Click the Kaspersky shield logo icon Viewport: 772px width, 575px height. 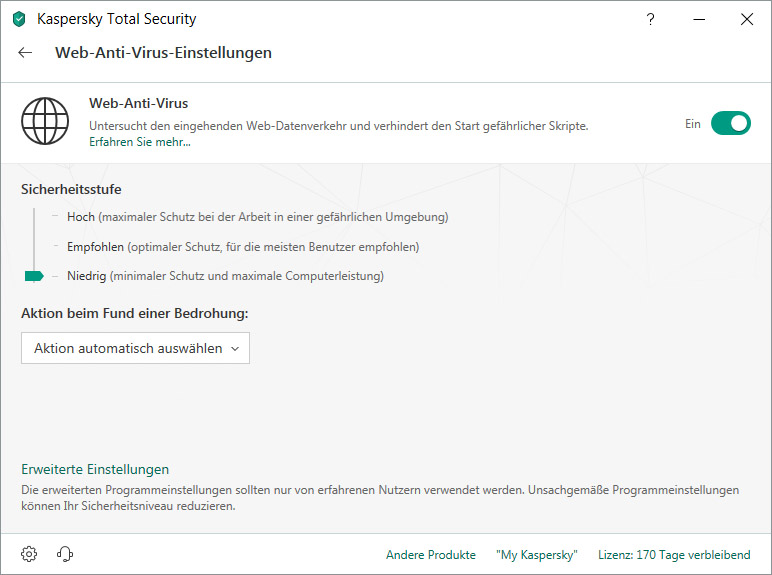click(x=19, y=19)
